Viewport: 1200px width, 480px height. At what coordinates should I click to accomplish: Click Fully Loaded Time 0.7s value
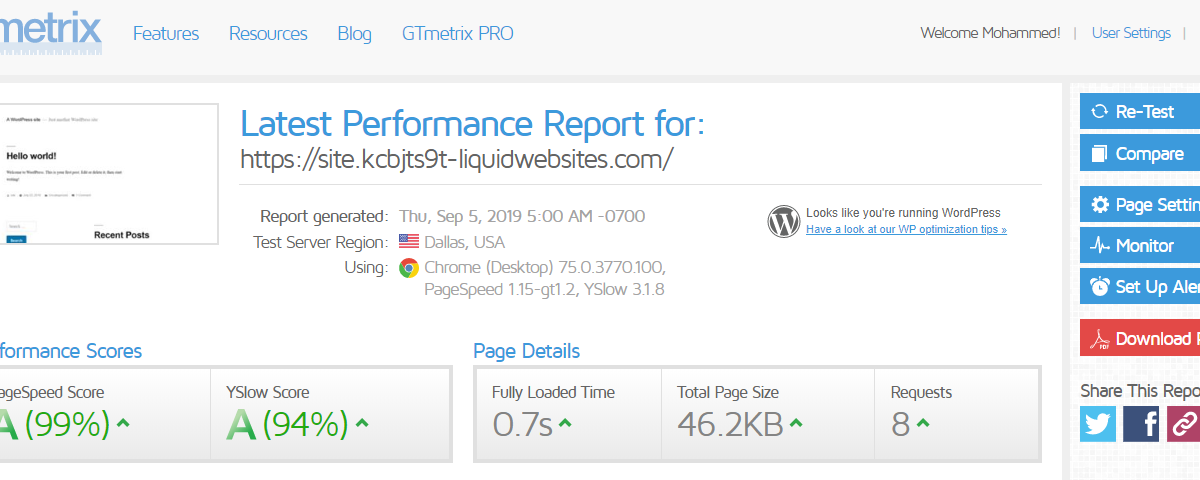(522, 425)
